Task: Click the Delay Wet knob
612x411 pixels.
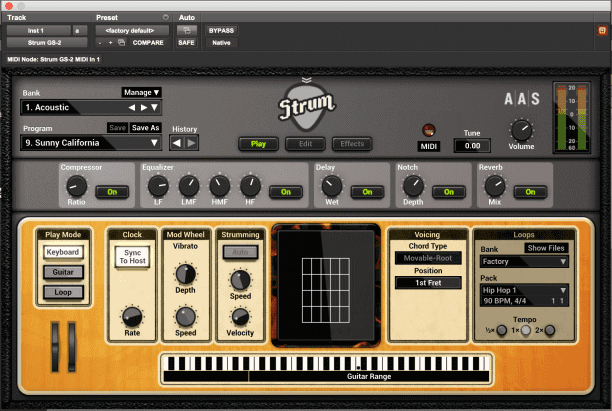Action: click(x=332, y=186)
